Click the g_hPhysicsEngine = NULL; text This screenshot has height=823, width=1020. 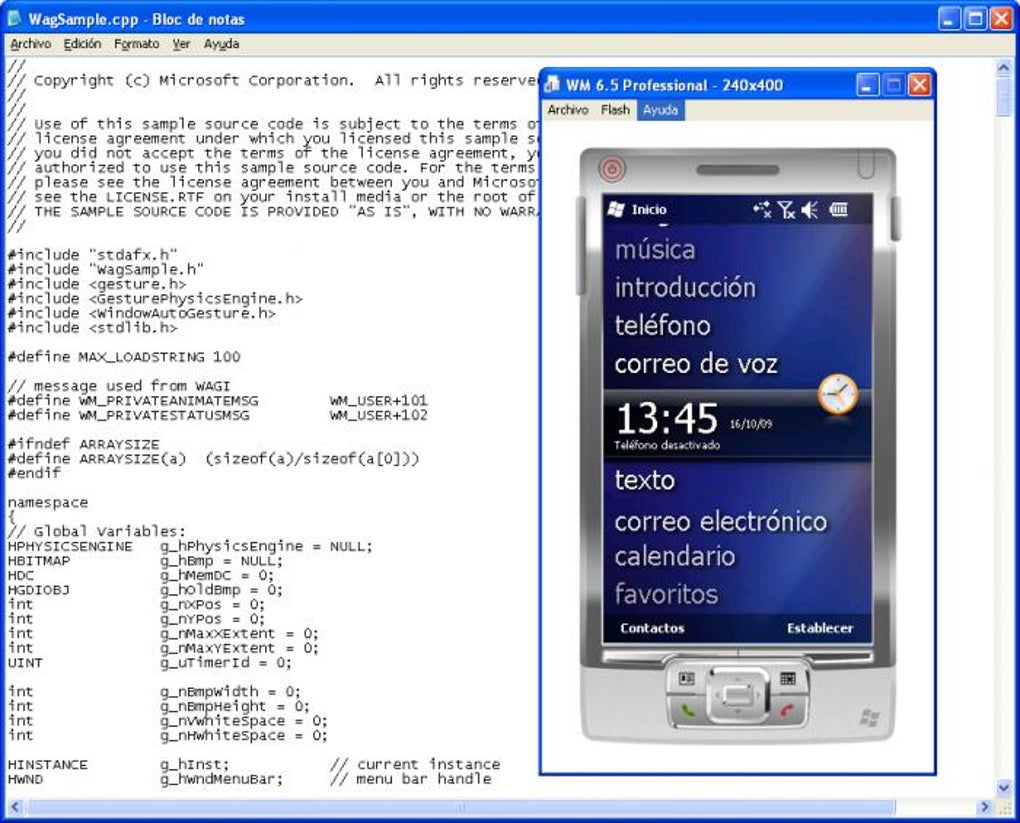[266, 546]
